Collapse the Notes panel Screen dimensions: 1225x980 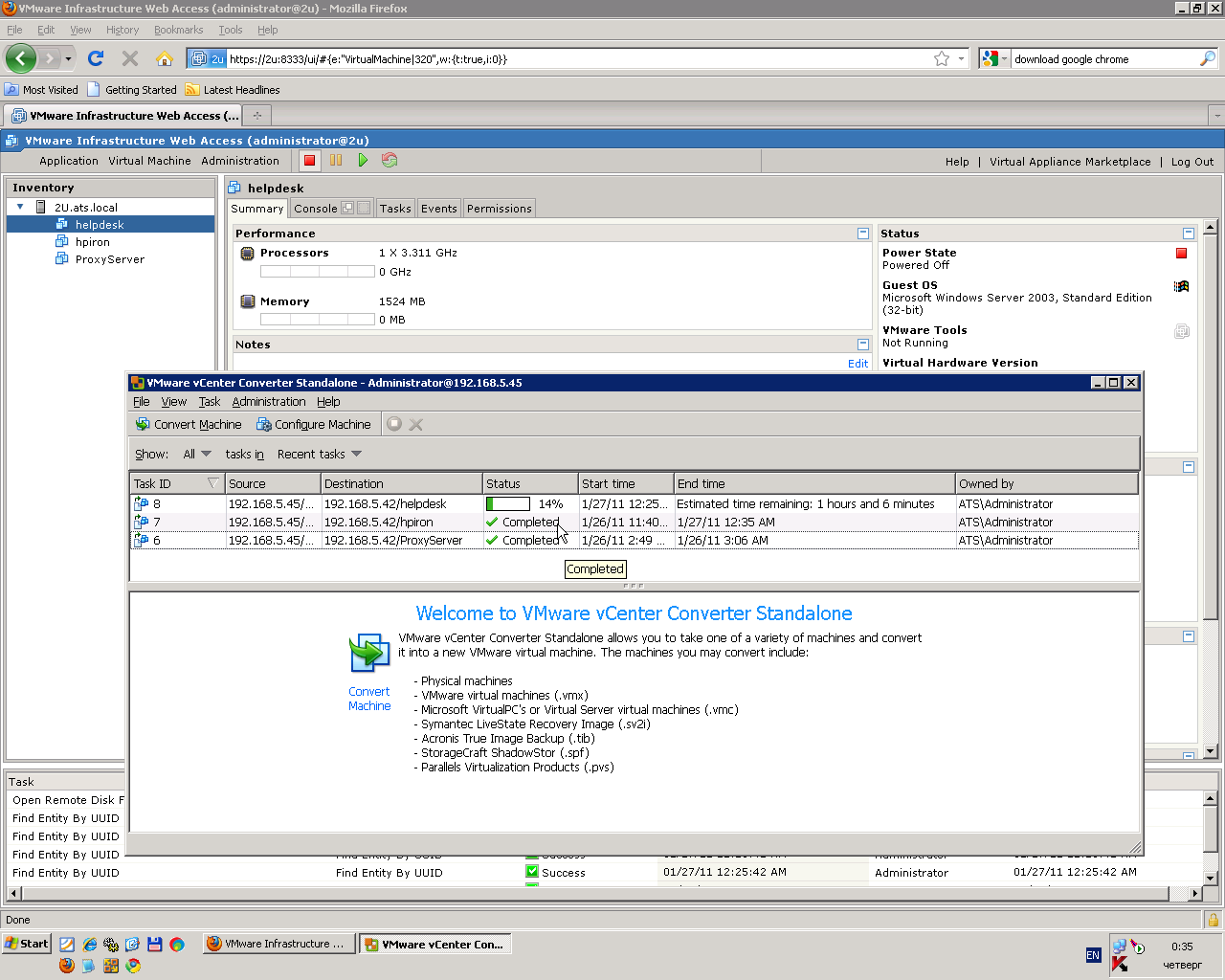[863, 345]
